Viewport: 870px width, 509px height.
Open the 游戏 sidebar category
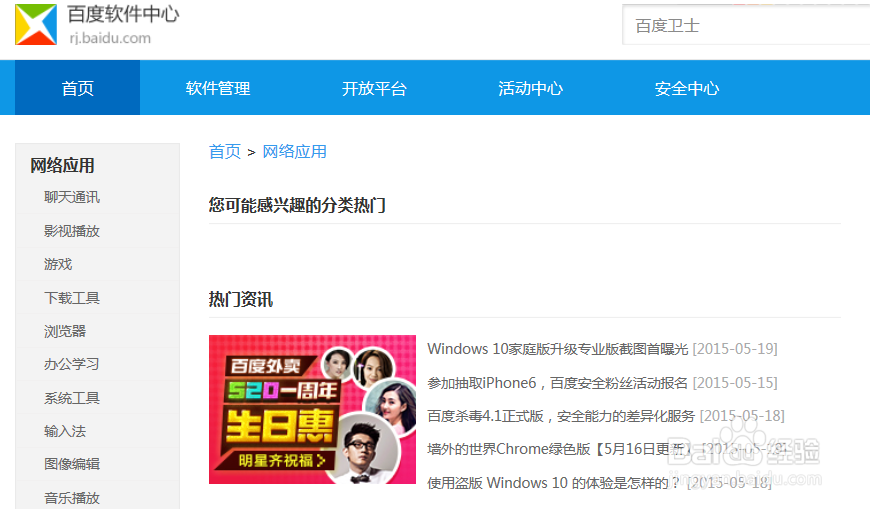(x=58, y=264)
